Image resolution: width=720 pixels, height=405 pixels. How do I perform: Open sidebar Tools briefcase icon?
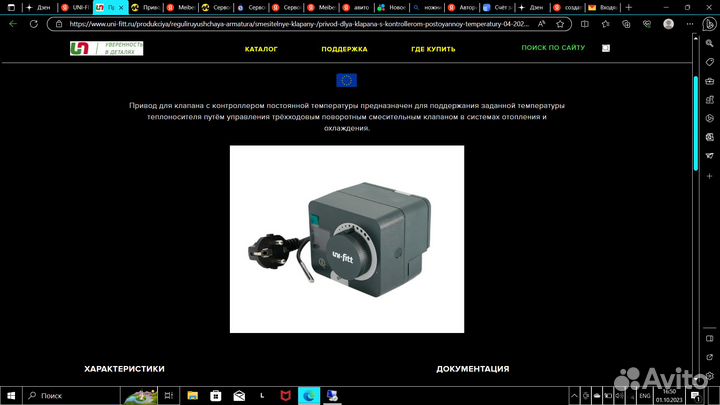709,81
